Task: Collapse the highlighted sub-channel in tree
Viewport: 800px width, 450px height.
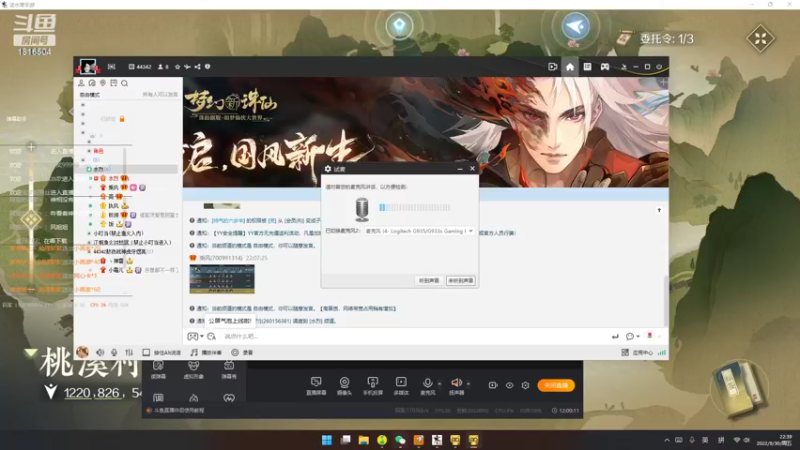Action: (x=89, y=169)
